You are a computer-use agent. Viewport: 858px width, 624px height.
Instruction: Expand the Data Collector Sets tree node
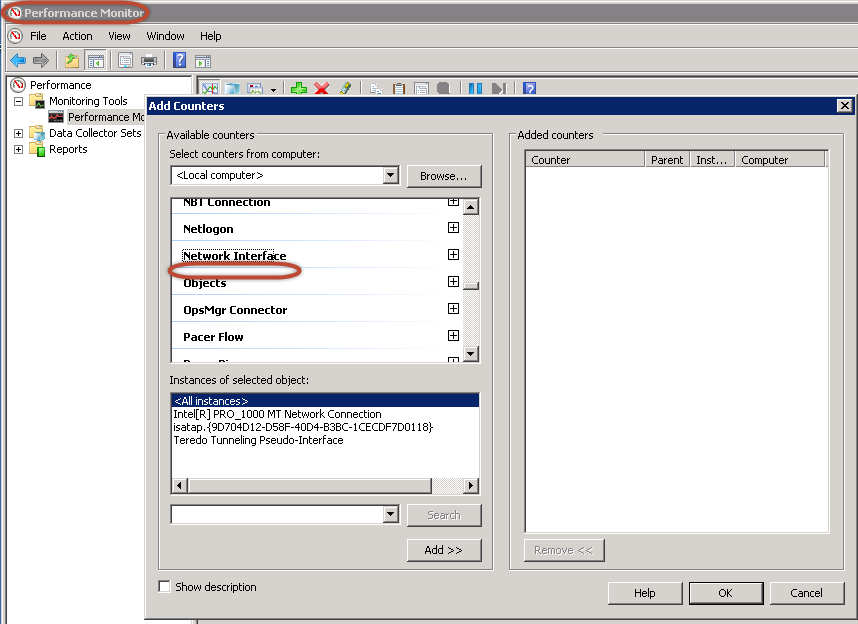[x=19, y=134]
